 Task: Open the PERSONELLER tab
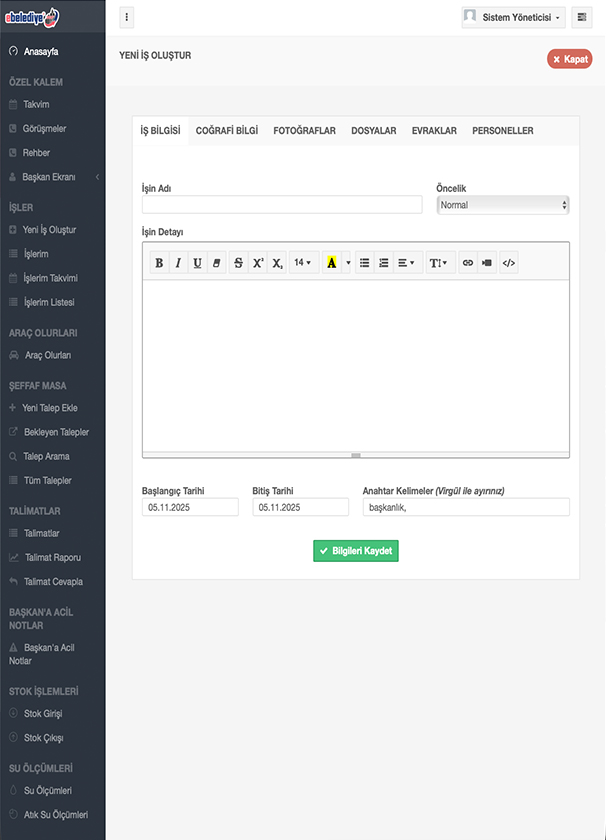[x=502, y=131]
